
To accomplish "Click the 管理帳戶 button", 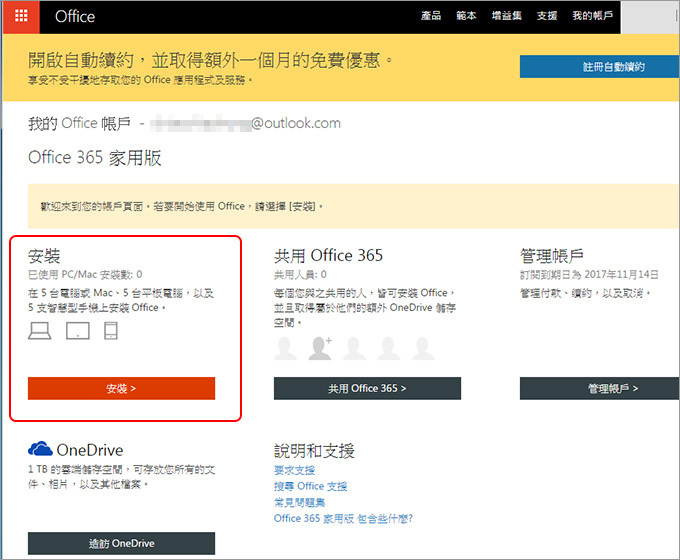I will tap(600, 388).
